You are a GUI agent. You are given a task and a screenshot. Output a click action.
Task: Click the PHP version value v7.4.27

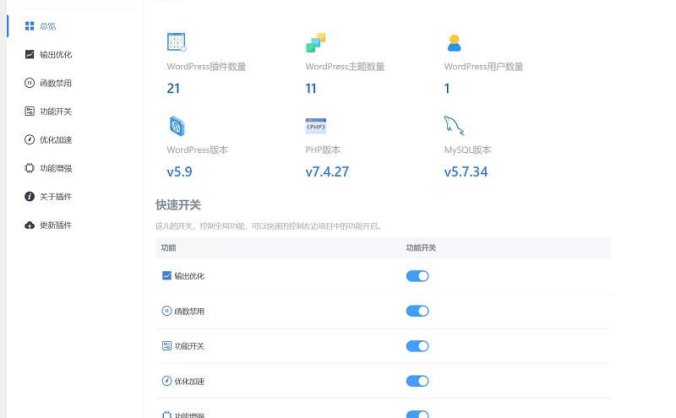pos(327,172)
